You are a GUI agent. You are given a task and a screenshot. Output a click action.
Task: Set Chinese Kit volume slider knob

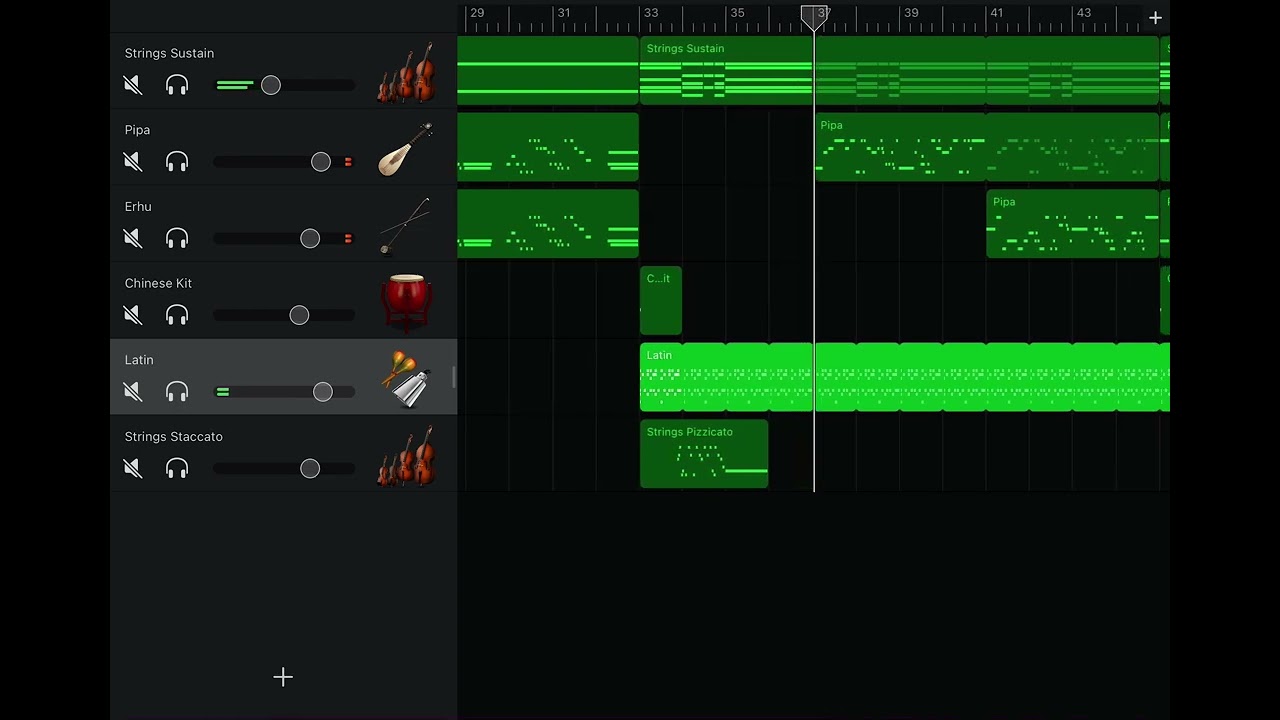(x=299, y=315)
